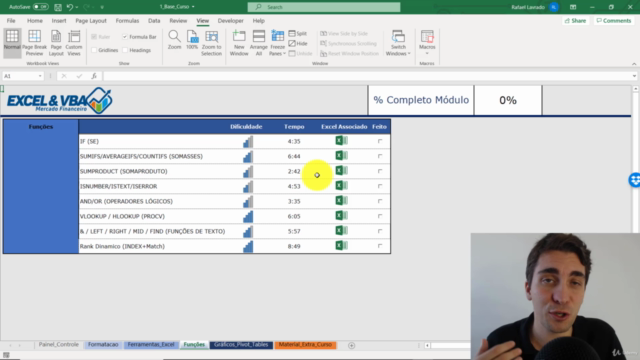The image size is (640, 360).
Task: Open a New Window
Action: coord(239,43)
